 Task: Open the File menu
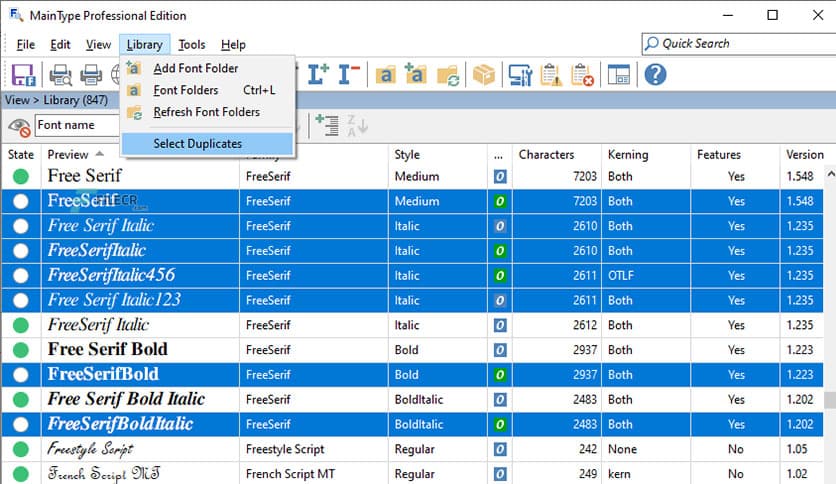26,45
